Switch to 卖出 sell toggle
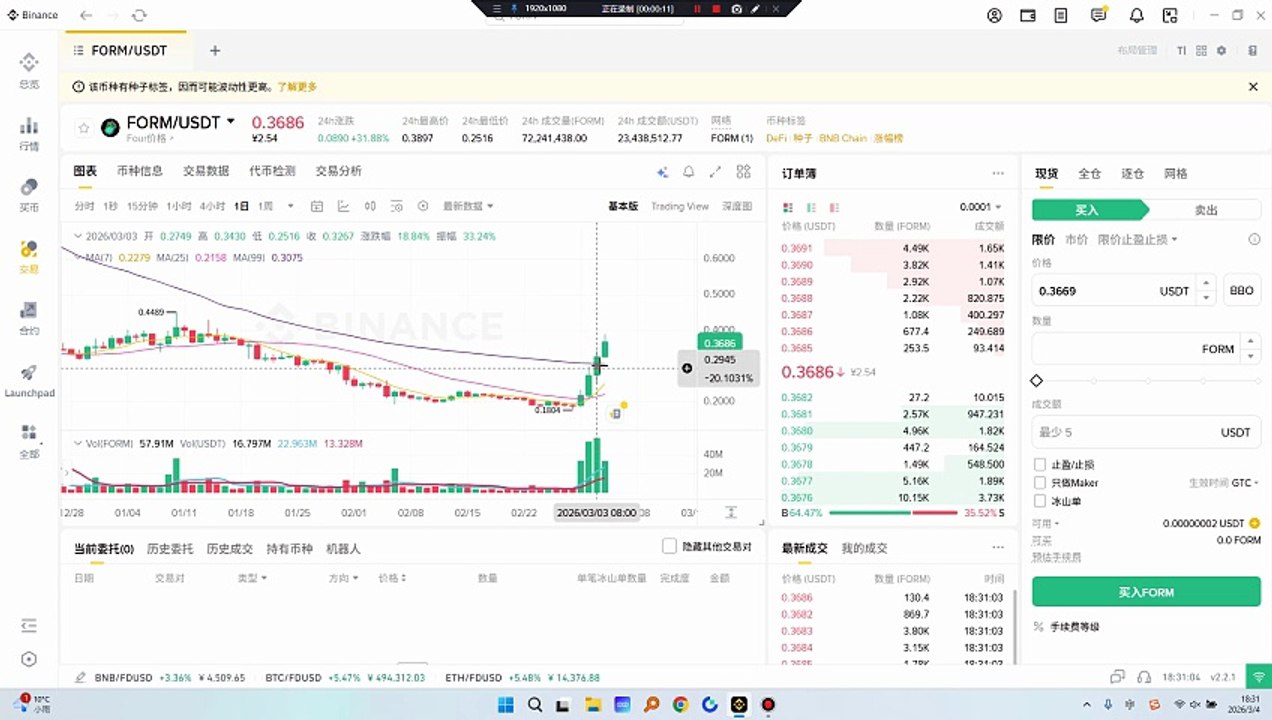Screen dimensions: 1272x720 point(1206,210)
